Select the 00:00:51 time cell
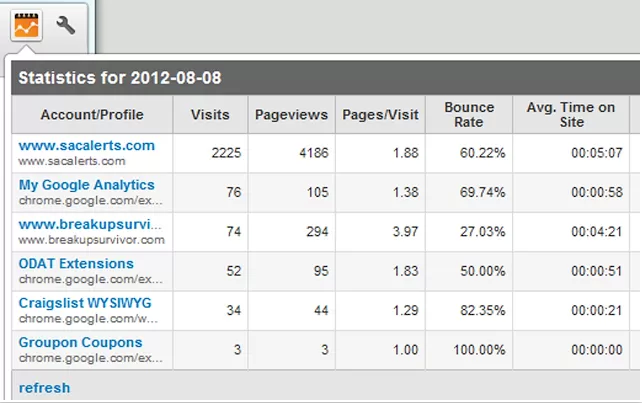 click(x=597, y=271)
